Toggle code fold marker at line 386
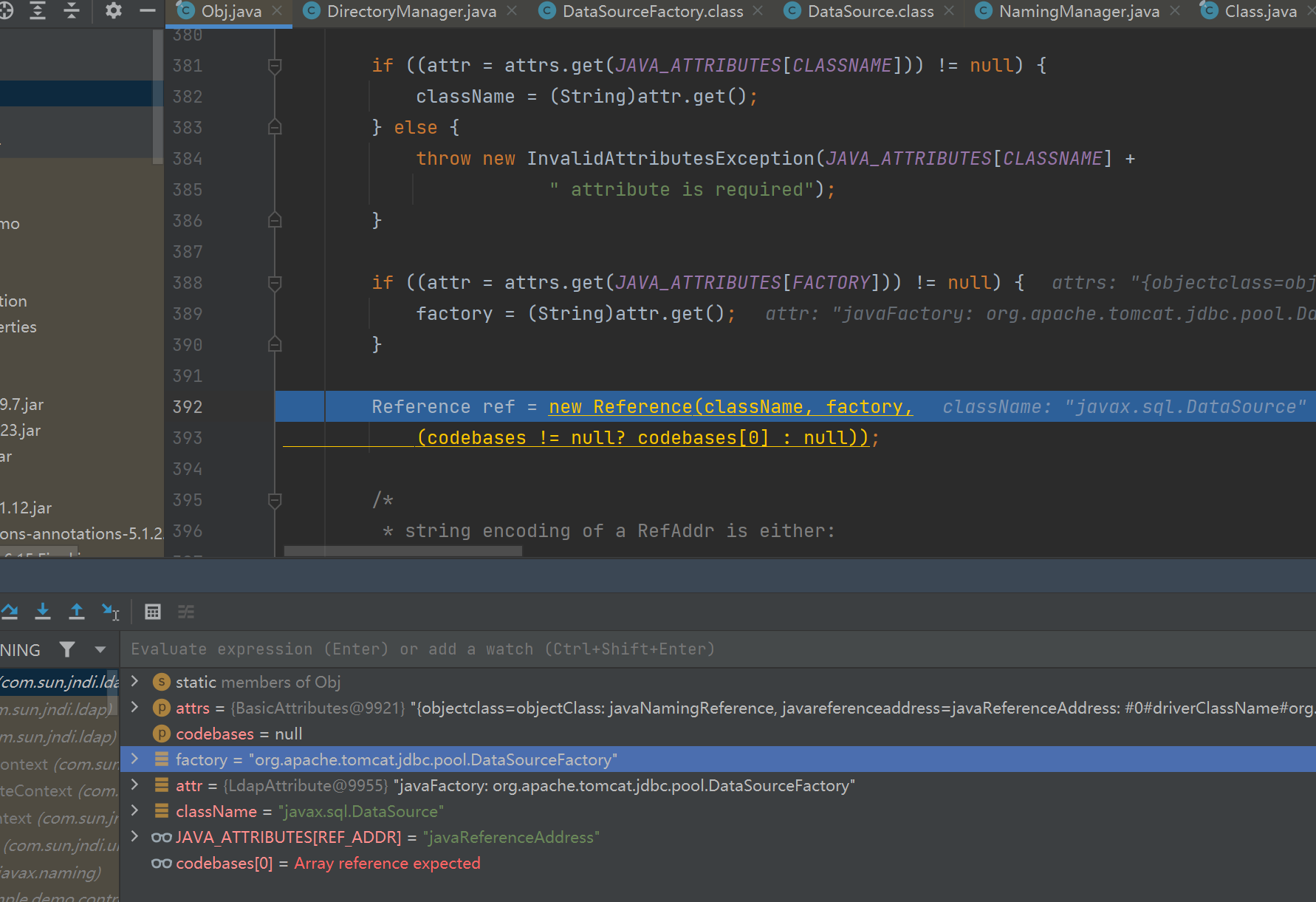 [x=275, y=221]
